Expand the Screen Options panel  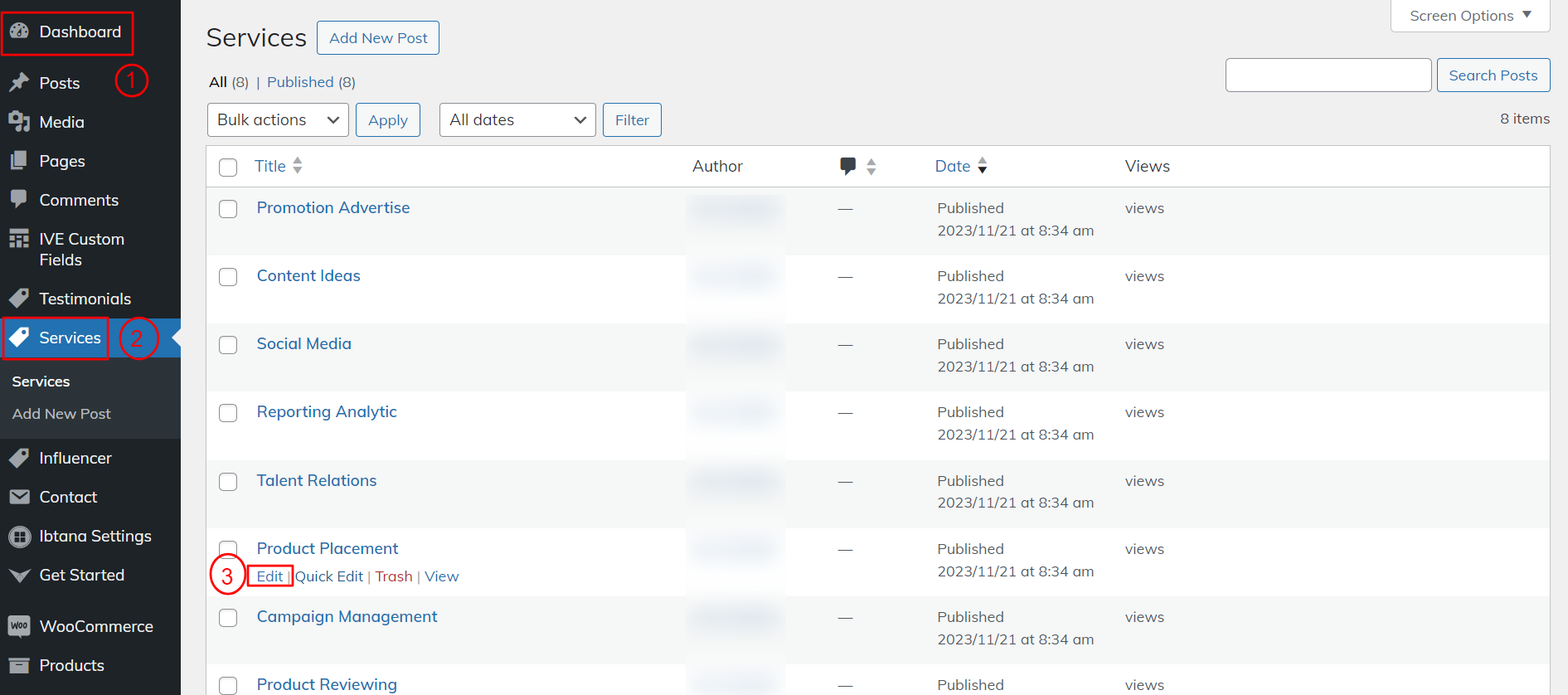1469,16
